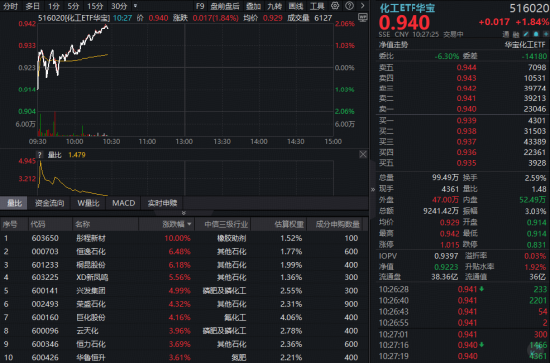This screenshot has width=550, height=363.
Task: Collapse constituent list with double chevron
Action: (x=183, y=213)
